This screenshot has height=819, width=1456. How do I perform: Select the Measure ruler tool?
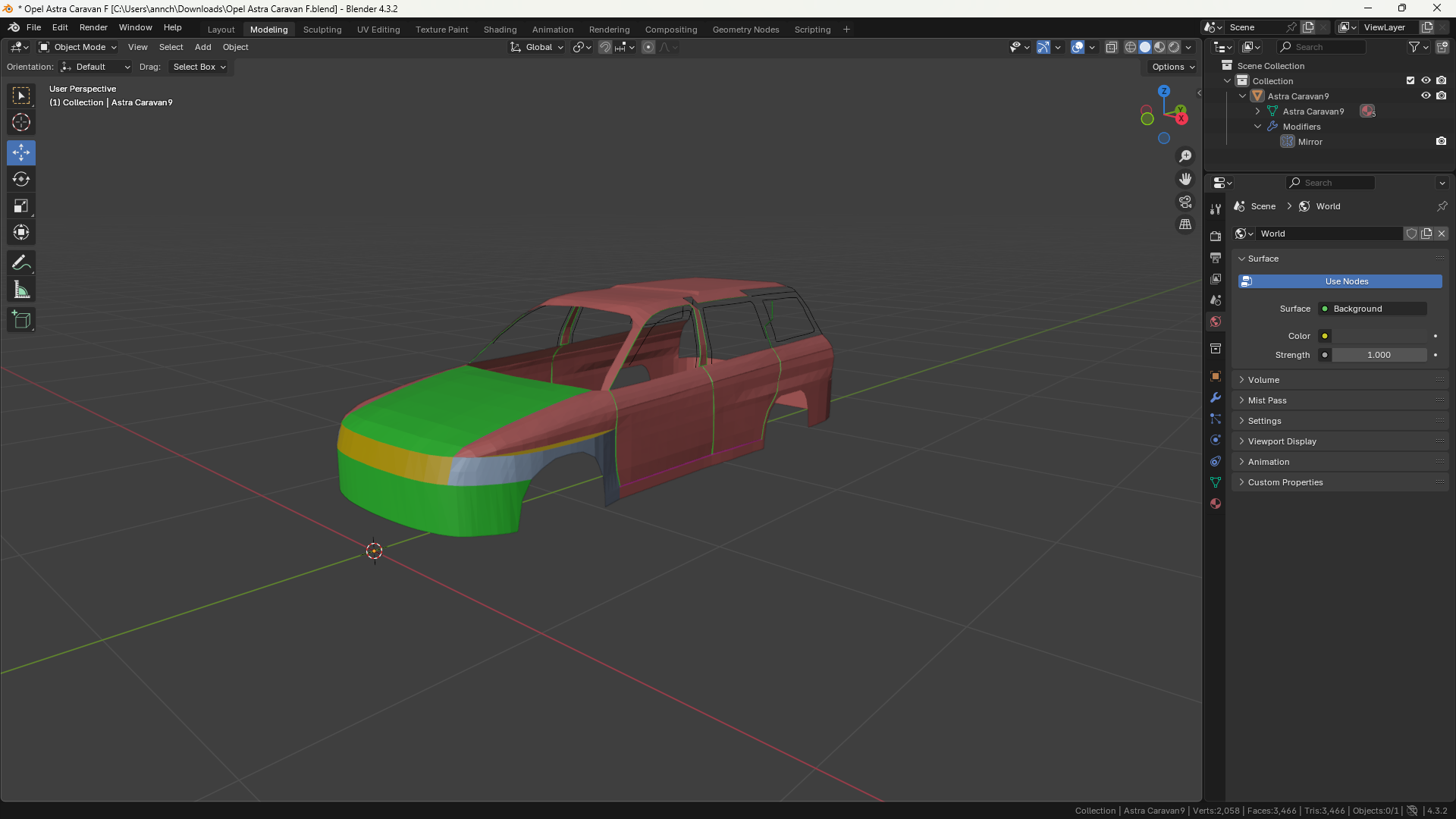point(21,290)
